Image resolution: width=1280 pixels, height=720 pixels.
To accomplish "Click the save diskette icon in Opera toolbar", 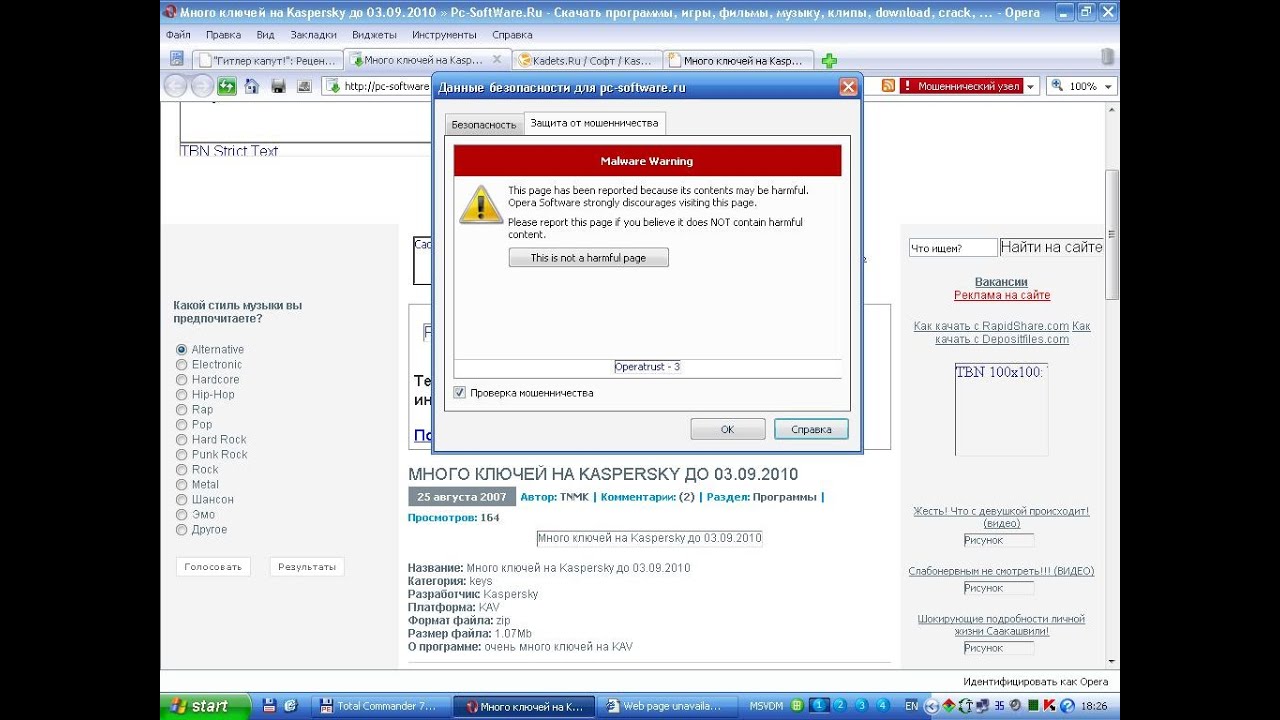I will (279, 86).
